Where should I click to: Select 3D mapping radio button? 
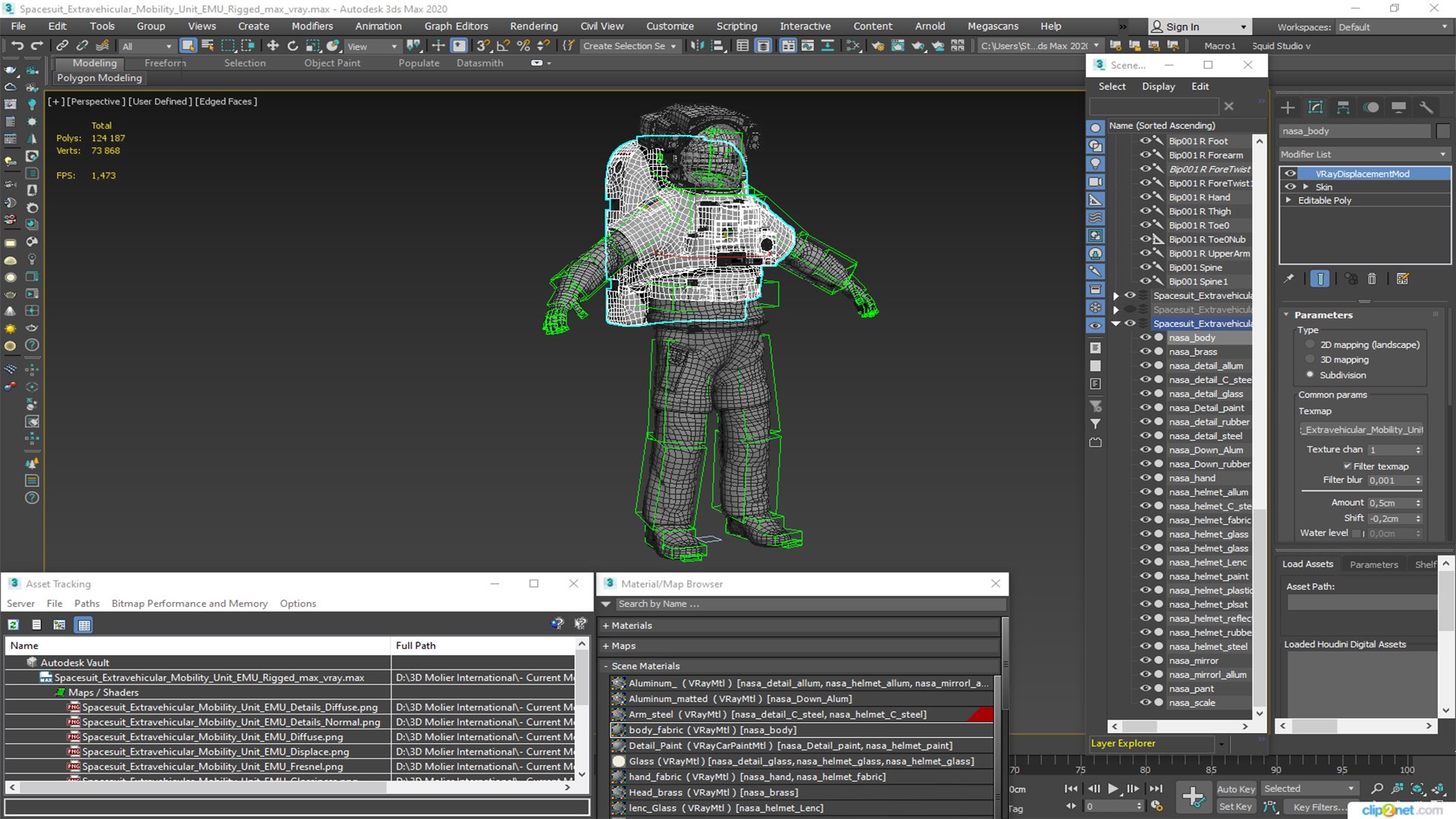click(1310, 359)
